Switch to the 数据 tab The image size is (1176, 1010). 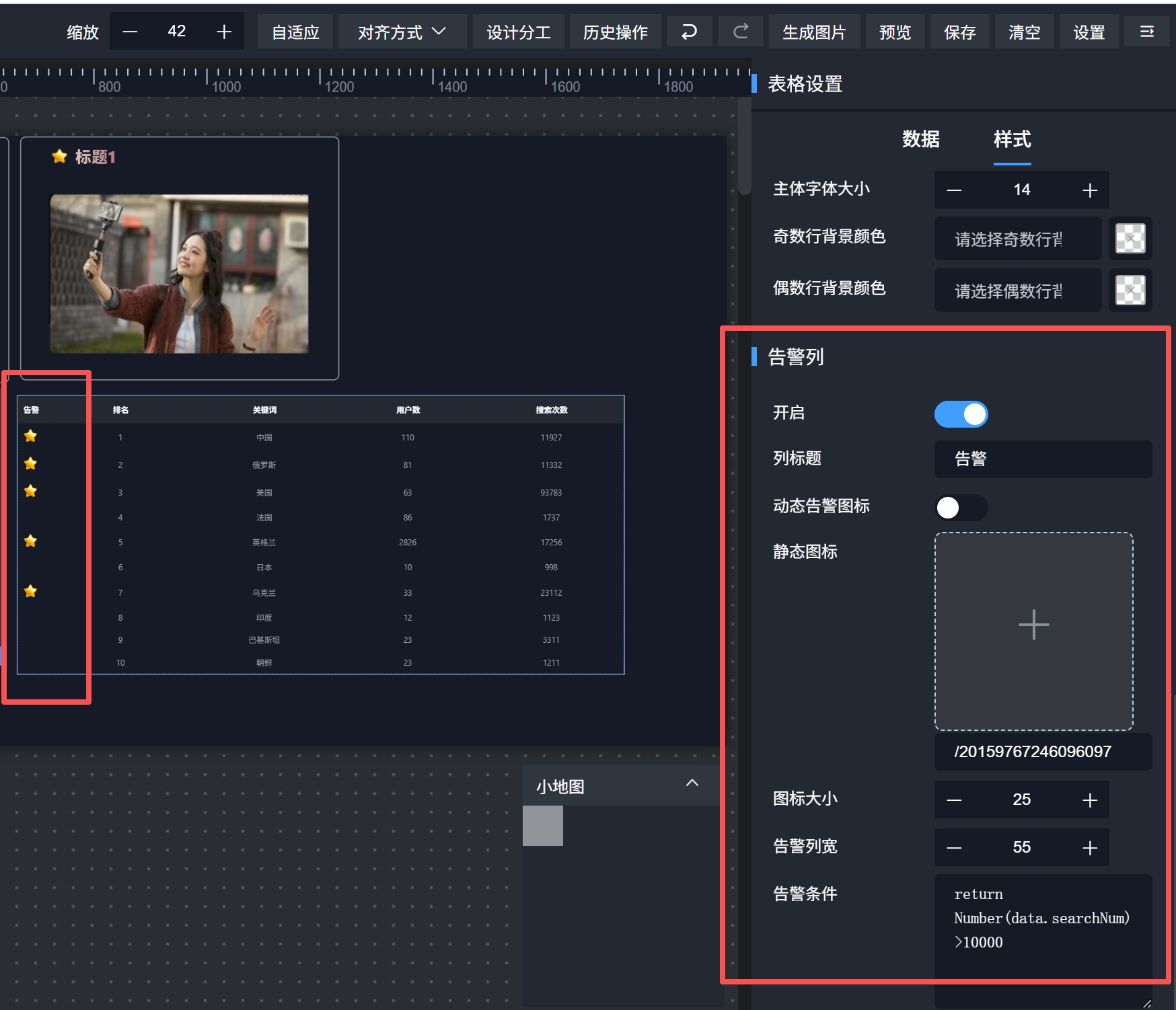921,139
